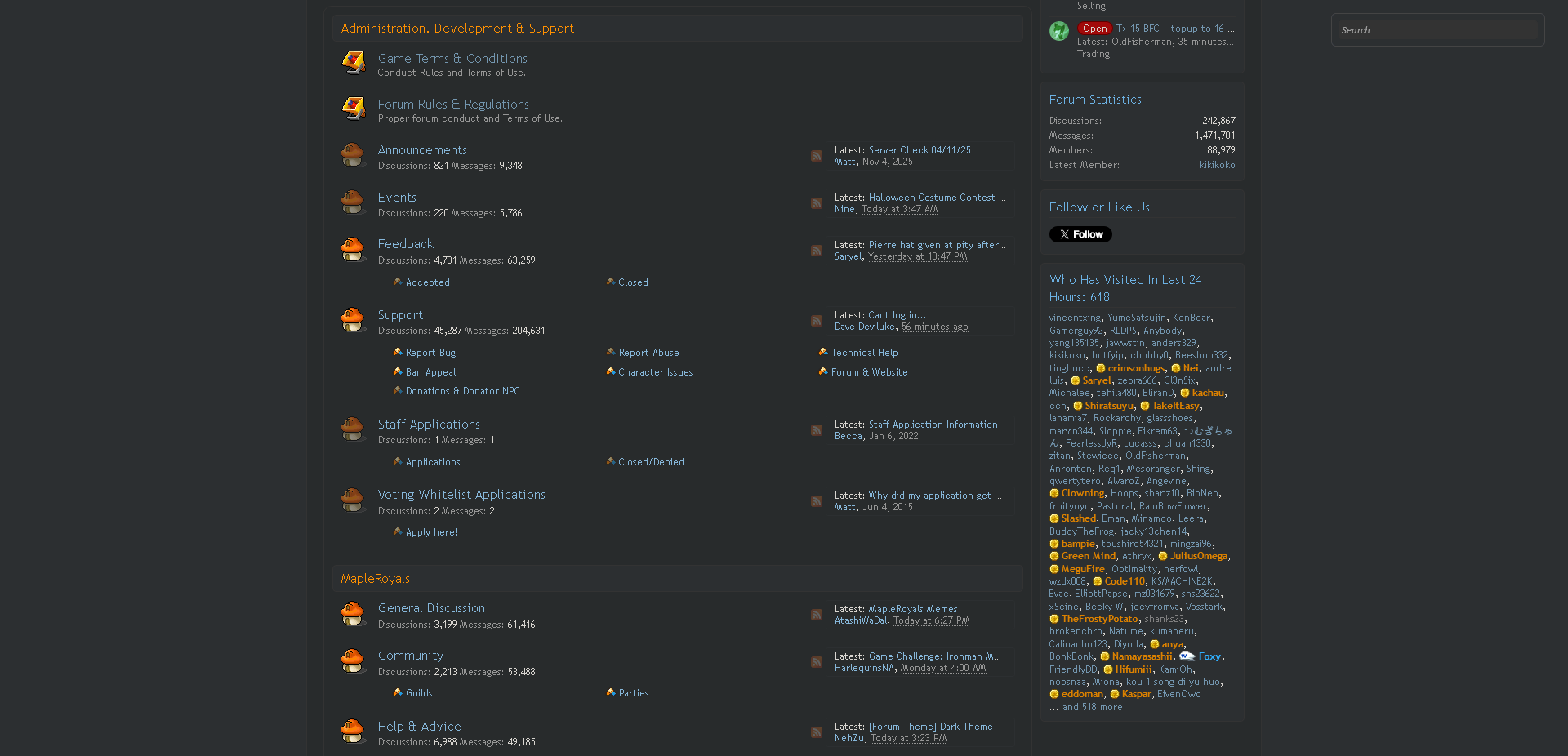Open the MapleRoyals category header
This screenshot has height=756, width=1568.
coord(375,579)
